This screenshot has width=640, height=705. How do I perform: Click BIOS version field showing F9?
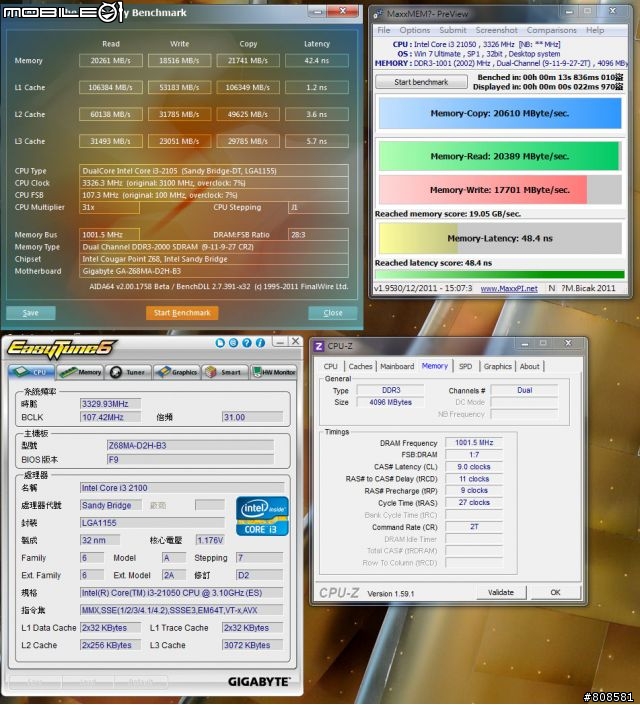click(190, 460)
